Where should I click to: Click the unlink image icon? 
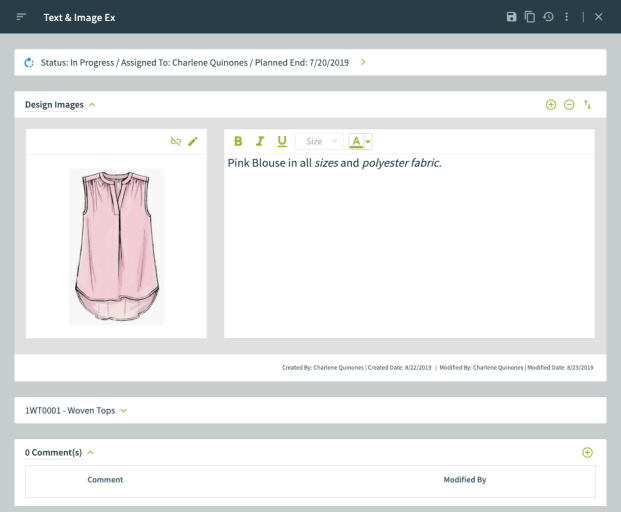pos(176,142)
